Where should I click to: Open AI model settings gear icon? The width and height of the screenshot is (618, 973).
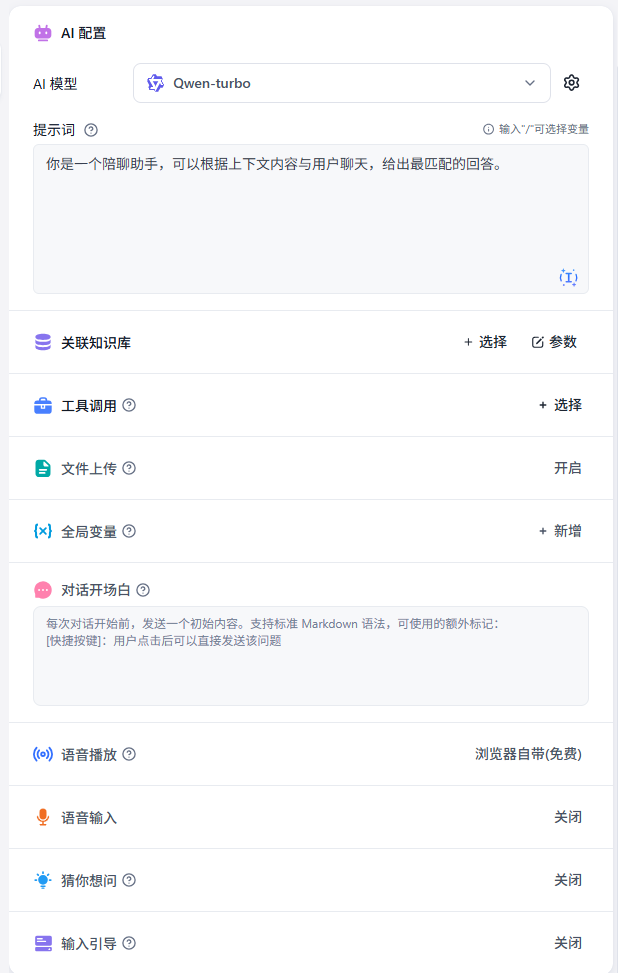click(x=572, y=83)
